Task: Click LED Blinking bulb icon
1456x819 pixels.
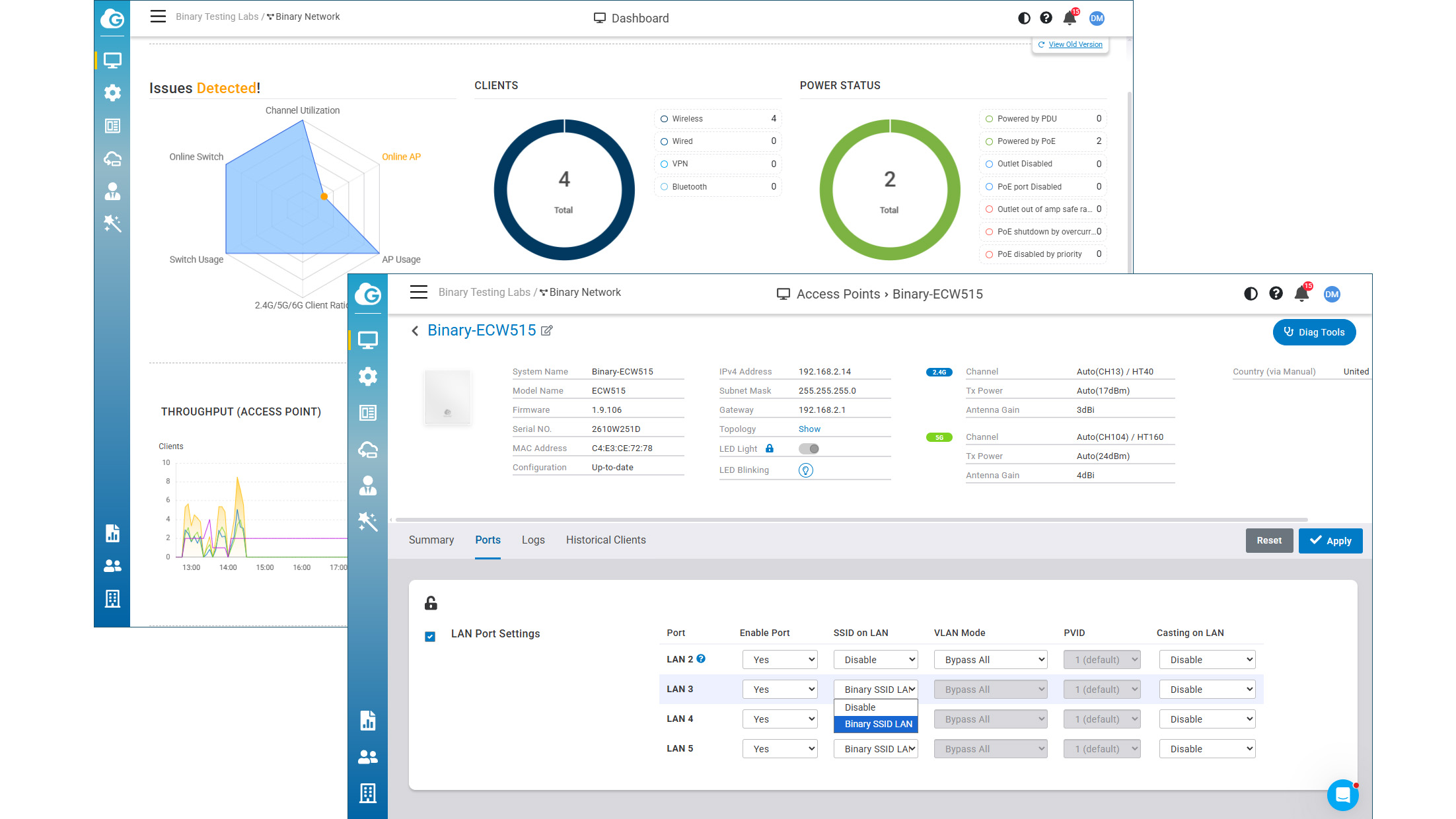Action: (x=806, y=470)
